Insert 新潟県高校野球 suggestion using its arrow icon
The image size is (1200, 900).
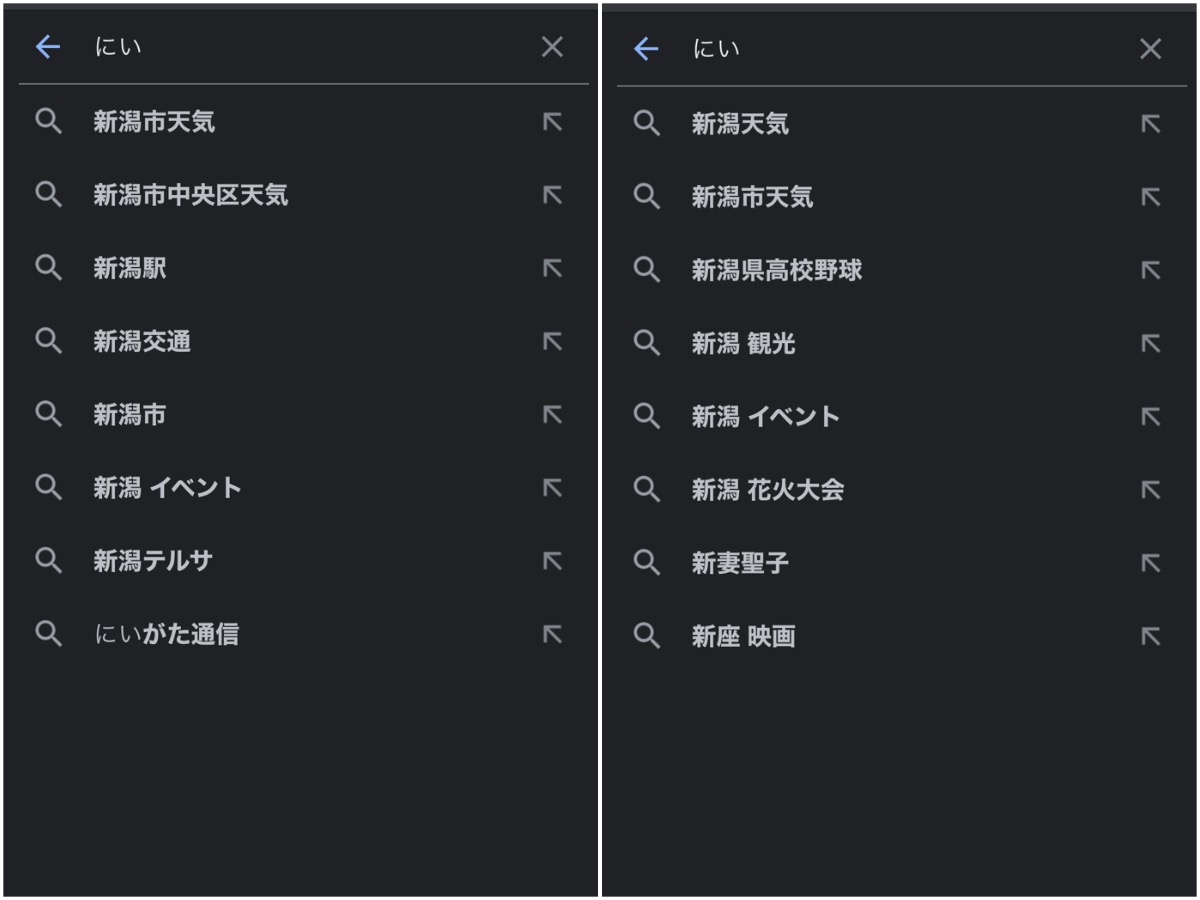tap(1151, 270)
